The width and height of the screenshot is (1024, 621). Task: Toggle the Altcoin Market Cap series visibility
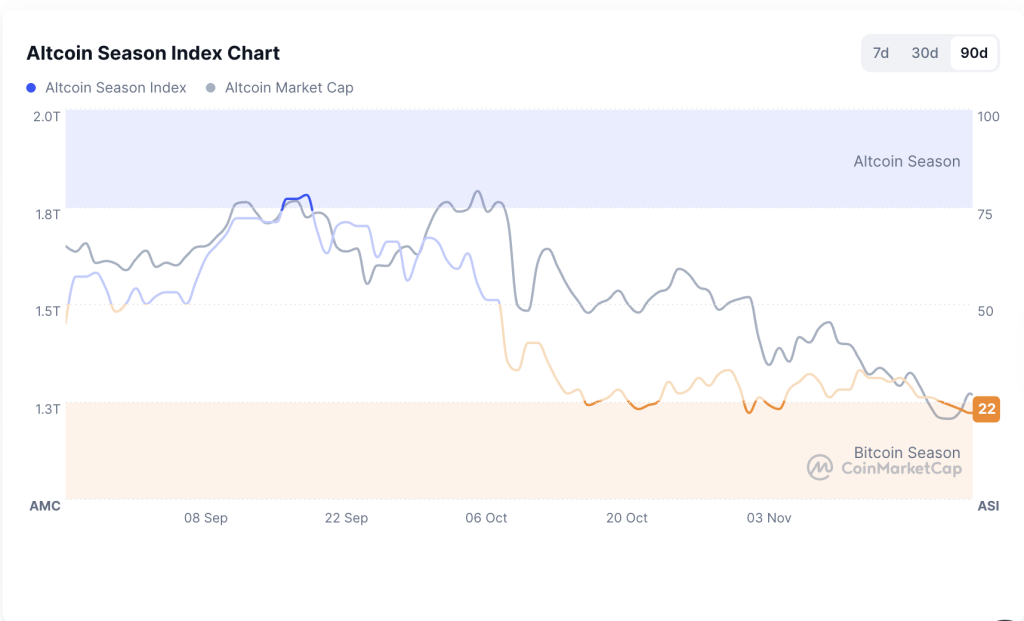point(280,88)
